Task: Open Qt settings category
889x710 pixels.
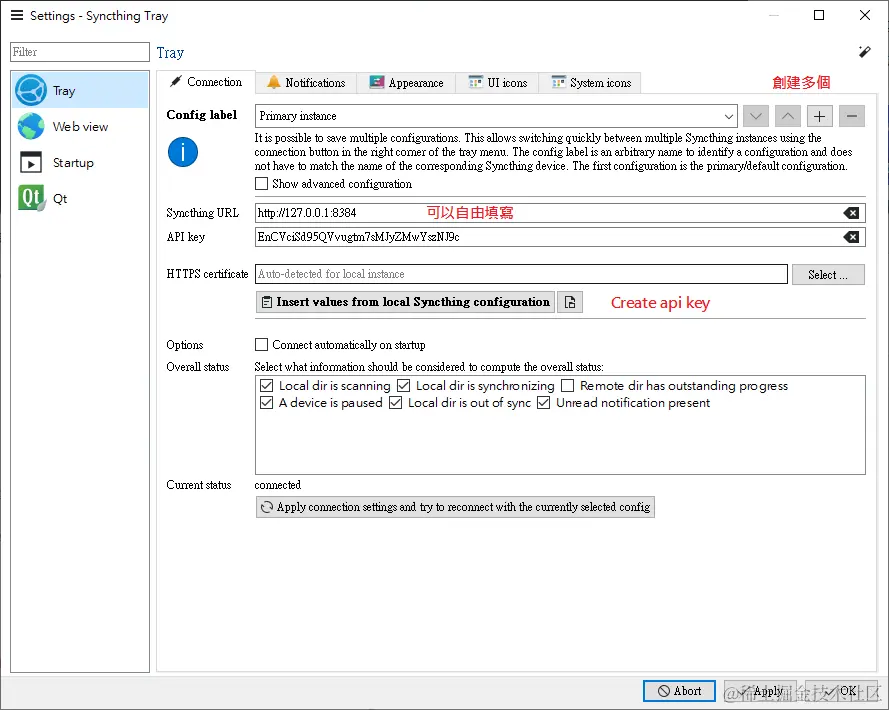Action: click(x=80, y=198)
